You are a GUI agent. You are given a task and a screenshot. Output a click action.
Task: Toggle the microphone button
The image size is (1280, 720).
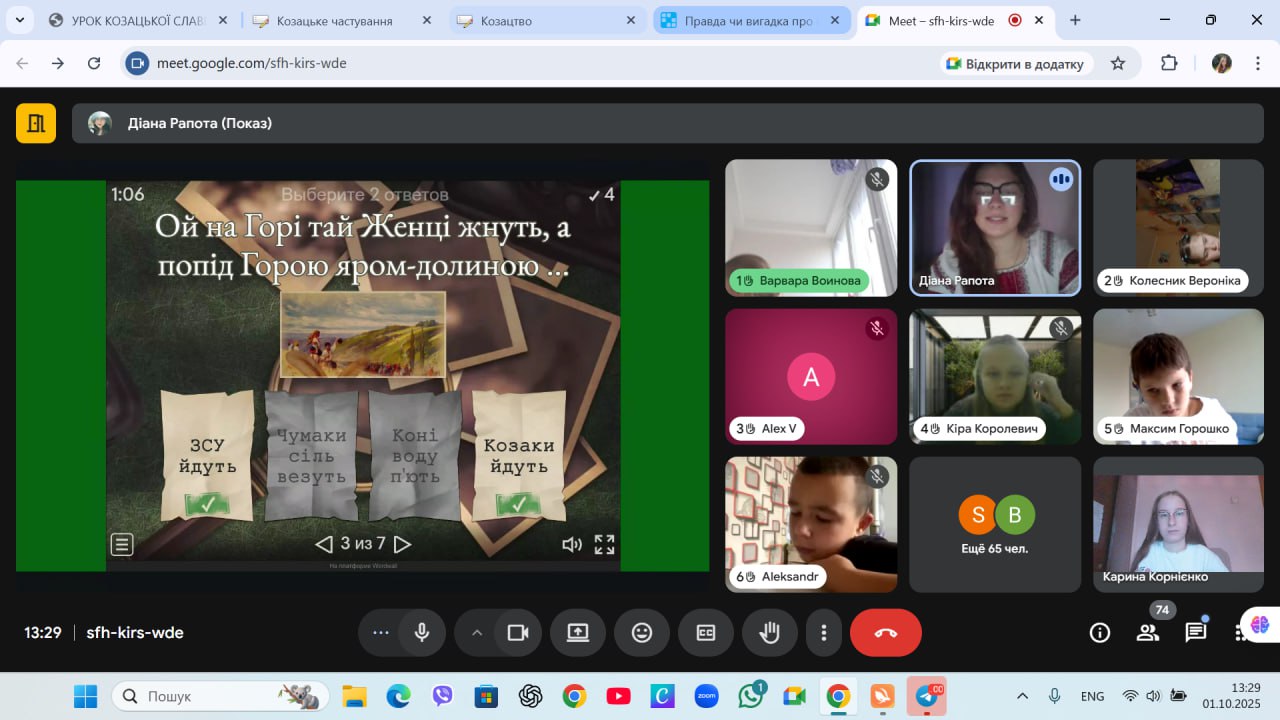point(422,633)
